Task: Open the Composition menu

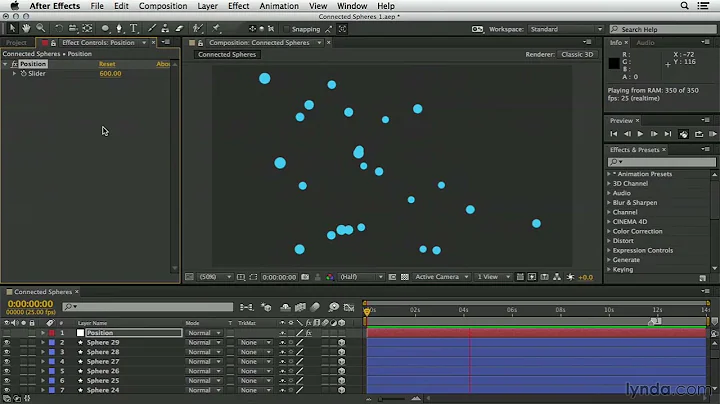Action: (x=163, y=6)
